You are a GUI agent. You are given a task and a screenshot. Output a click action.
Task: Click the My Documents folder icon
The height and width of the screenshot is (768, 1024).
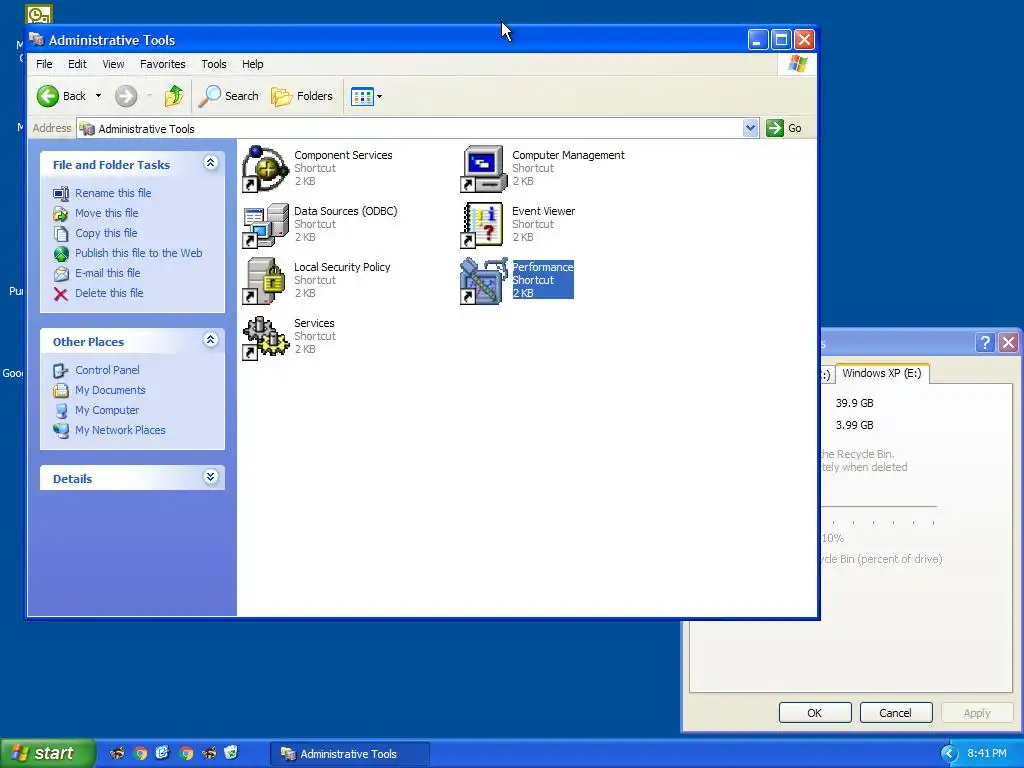[61, 391]
